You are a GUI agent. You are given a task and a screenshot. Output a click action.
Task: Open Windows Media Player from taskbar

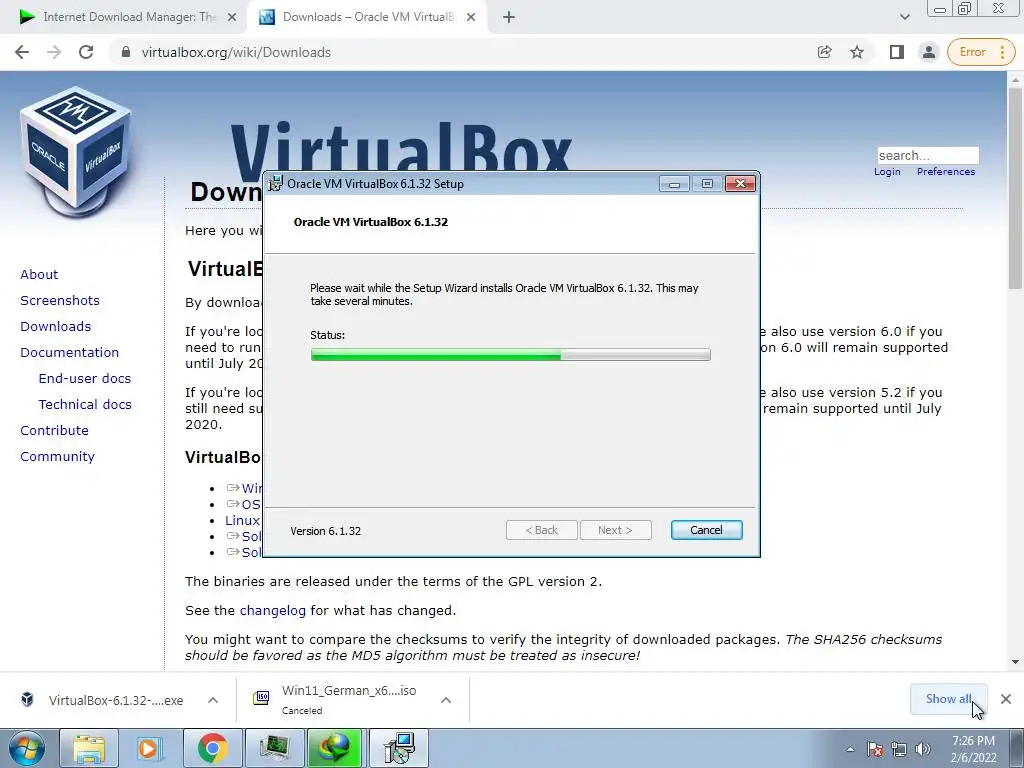150,748
